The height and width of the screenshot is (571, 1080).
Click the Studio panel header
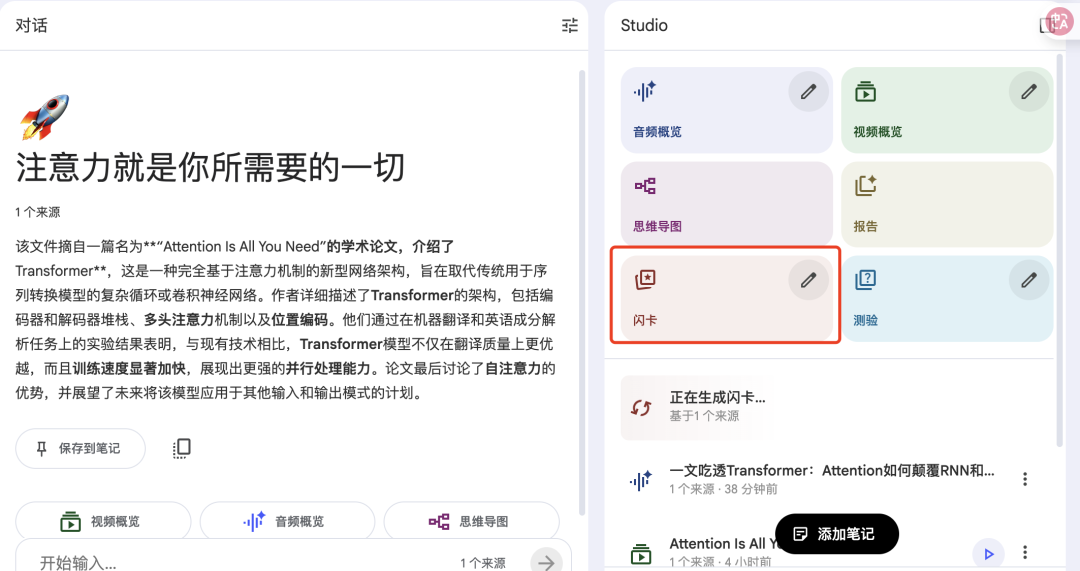[644, 25]
